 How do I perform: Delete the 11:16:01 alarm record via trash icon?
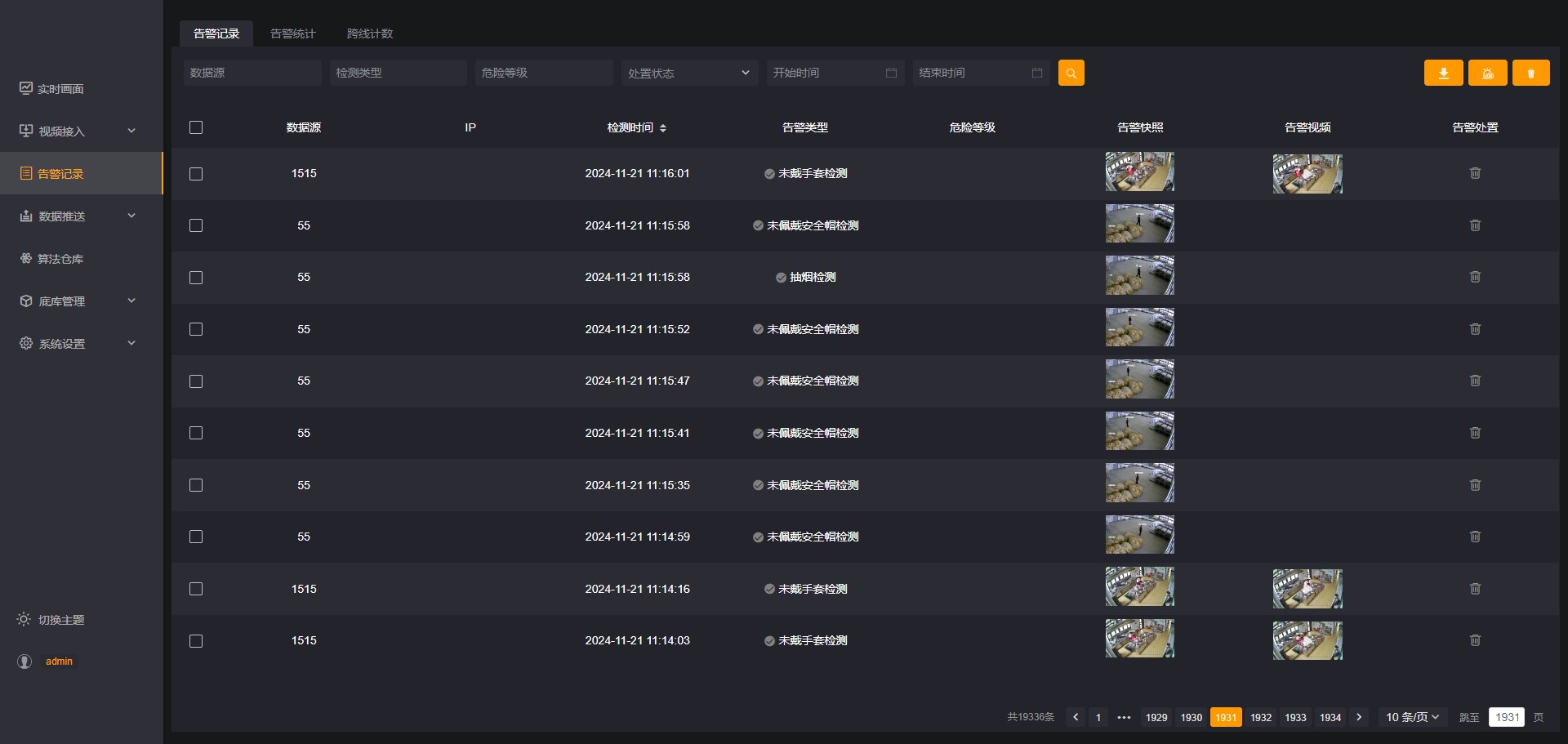pyautogui.click(x=1475, y=173)
